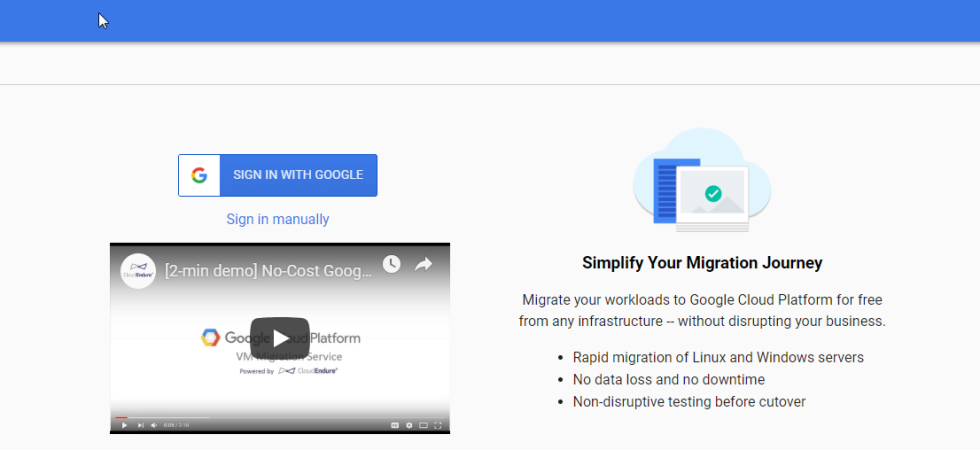Enter fullscreen for the demo video
Screen dimensions: 980x450
438,426
